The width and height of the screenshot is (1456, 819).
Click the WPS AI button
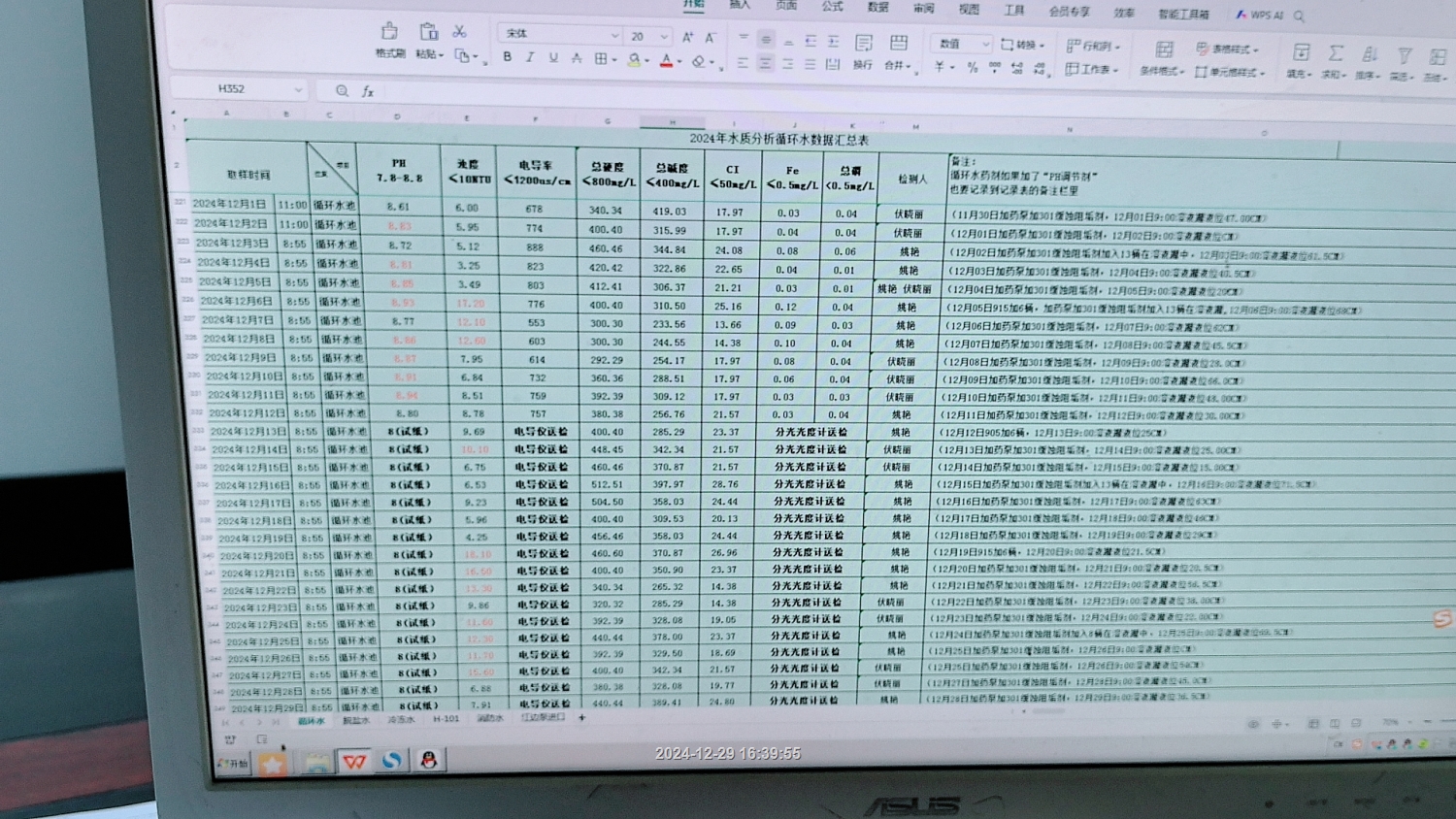click(1259, 16)
